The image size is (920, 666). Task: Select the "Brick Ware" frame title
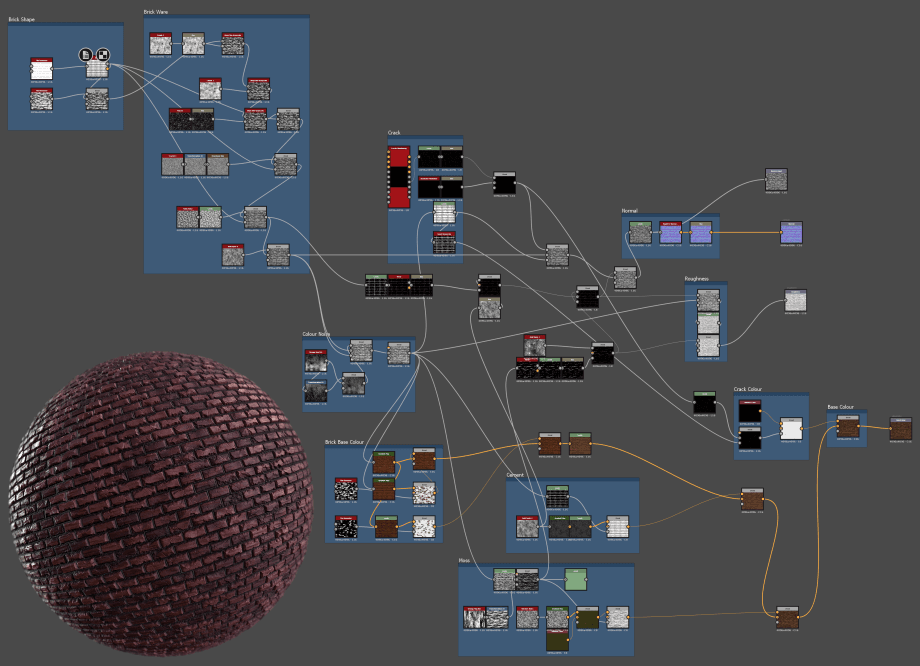click(x=155, y=12)
